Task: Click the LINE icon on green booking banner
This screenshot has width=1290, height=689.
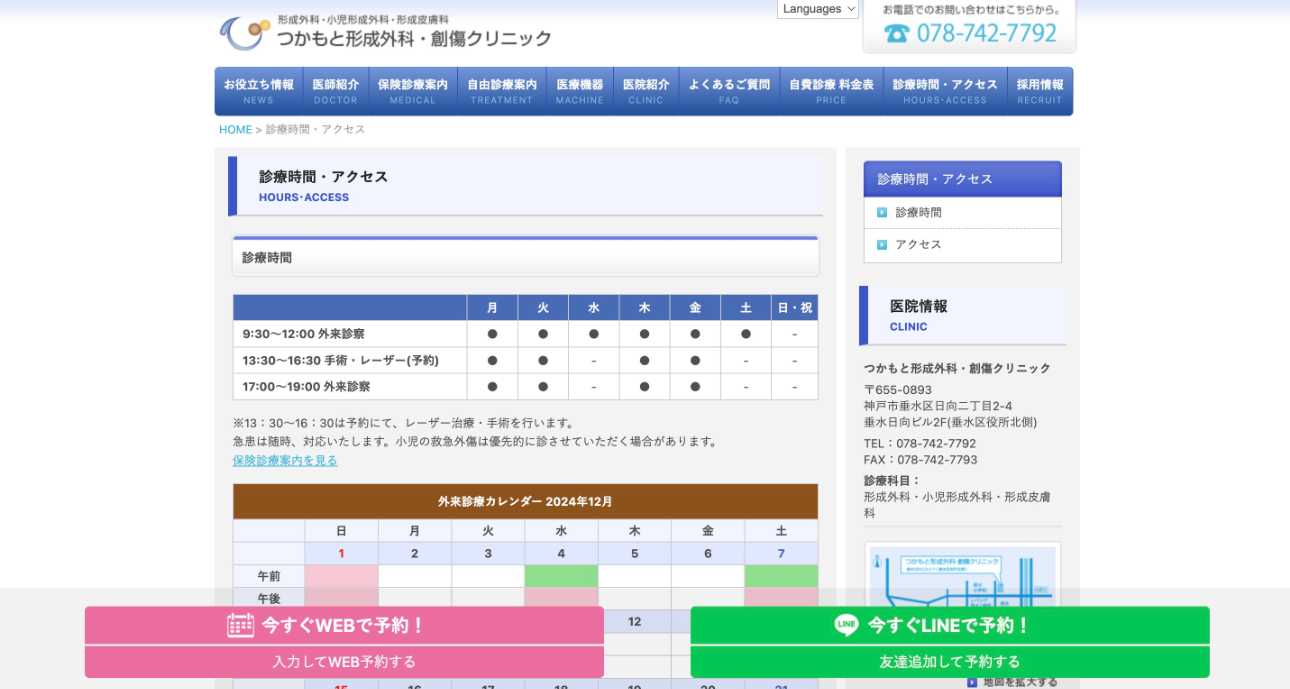Action: click(x=846, y=625)
